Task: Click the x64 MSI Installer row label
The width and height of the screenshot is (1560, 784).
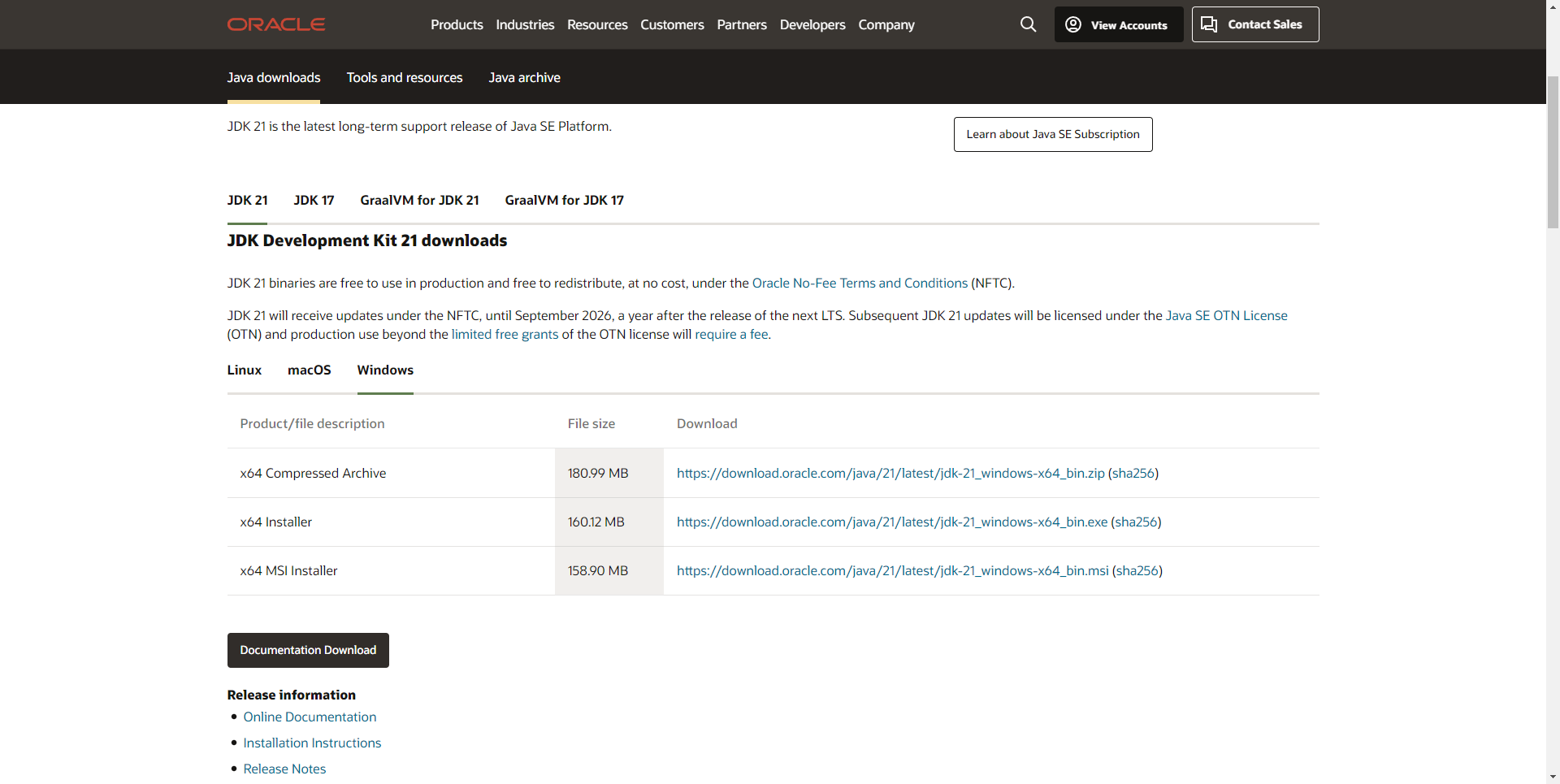Action: coord(288,570)
